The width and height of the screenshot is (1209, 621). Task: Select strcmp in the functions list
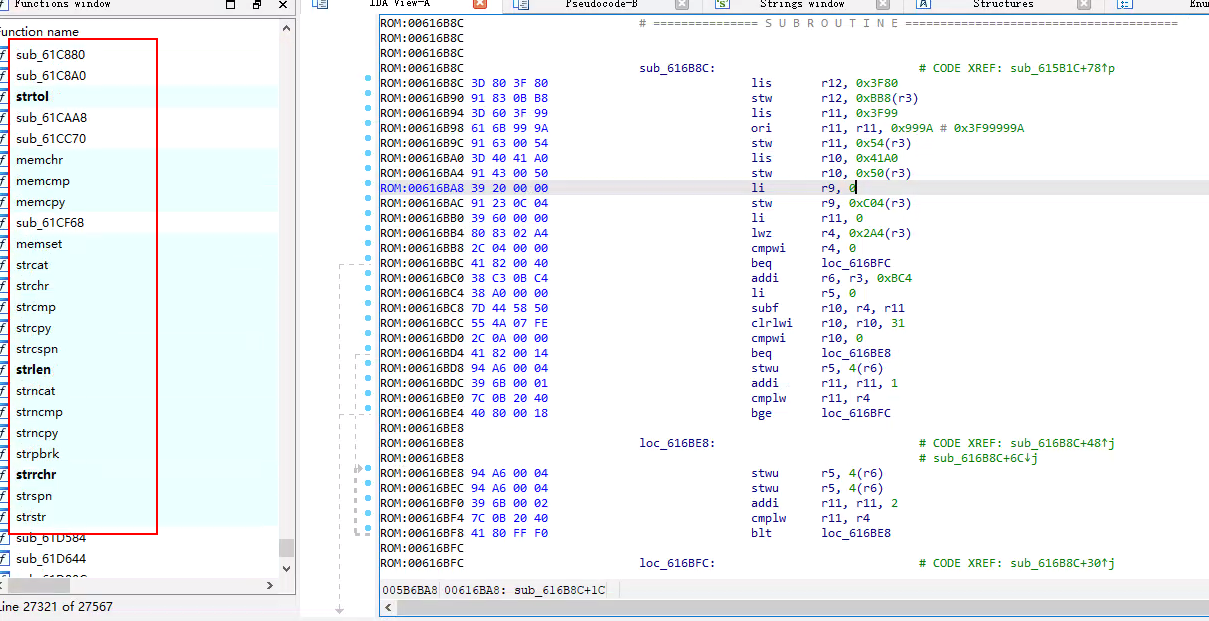(36, 306)
